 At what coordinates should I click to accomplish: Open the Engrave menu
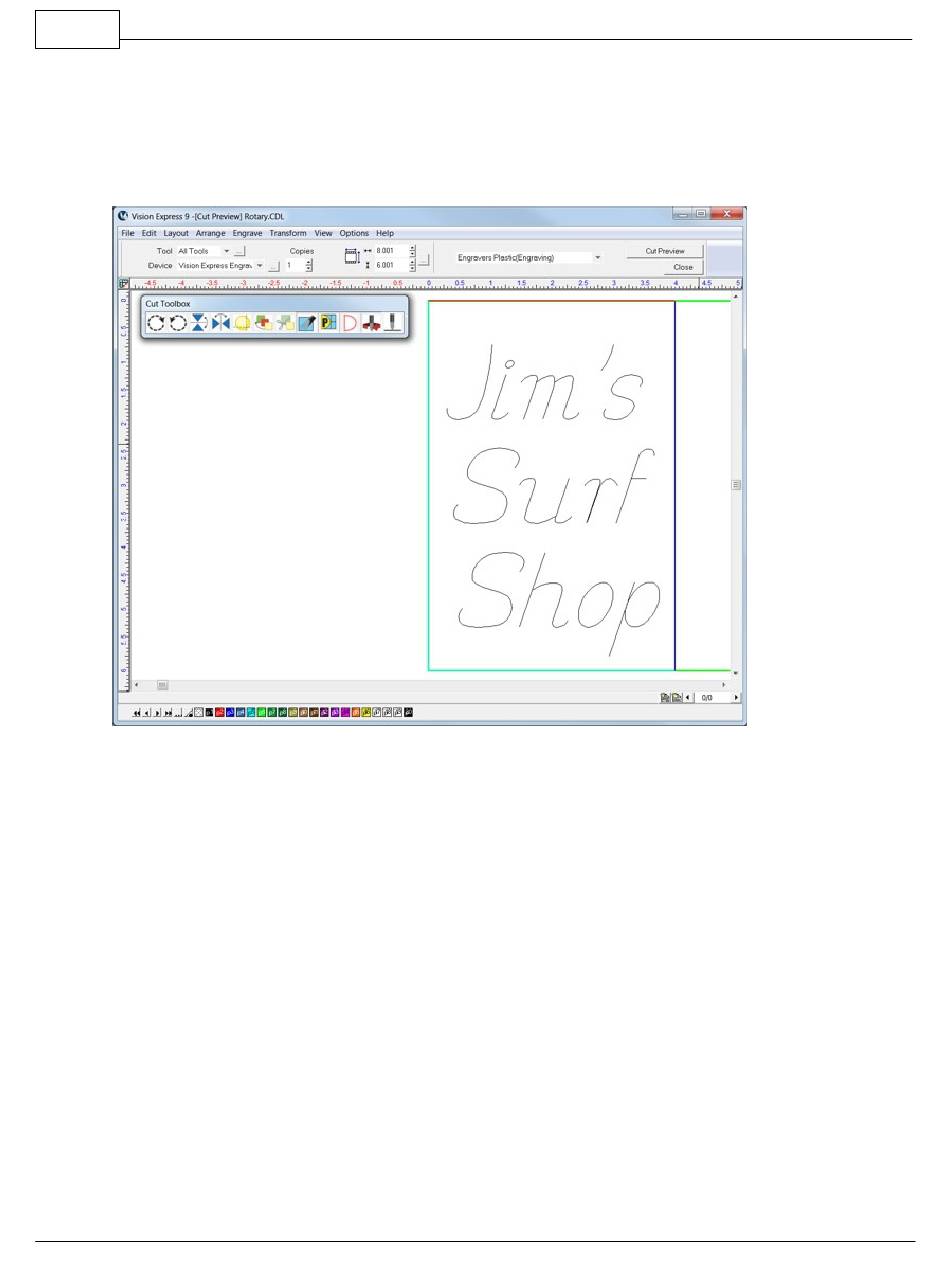247,233
